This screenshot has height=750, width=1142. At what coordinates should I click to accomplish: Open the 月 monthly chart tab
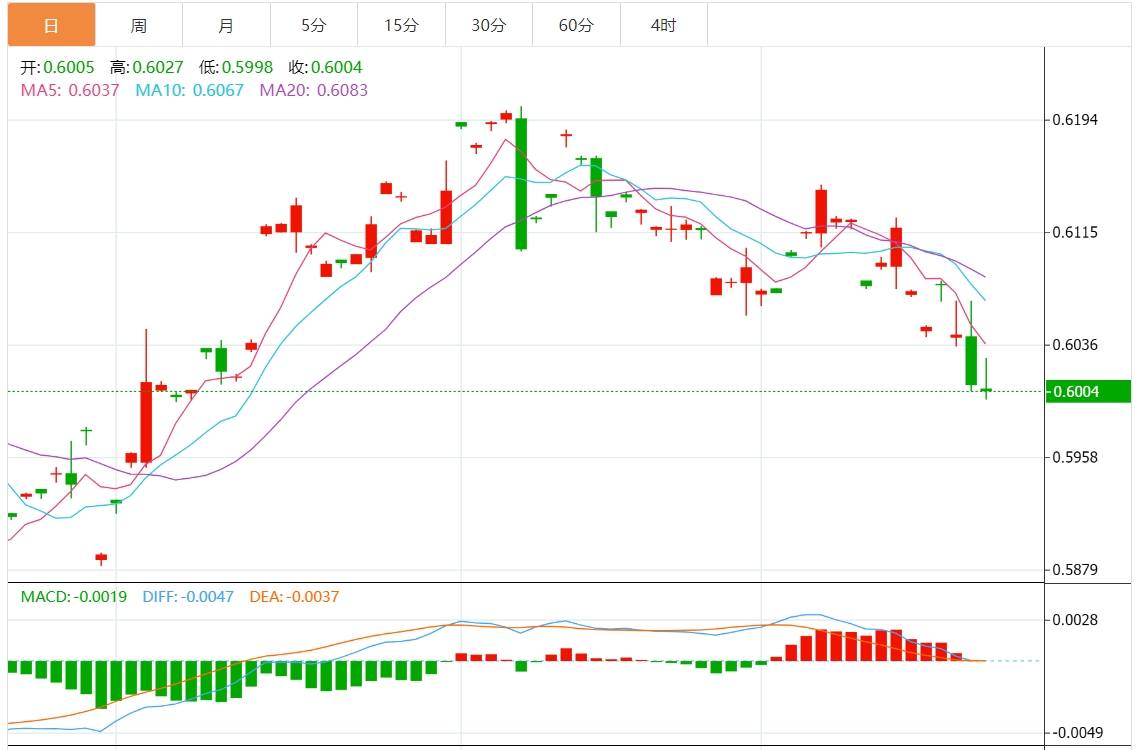tap(227, 25)
